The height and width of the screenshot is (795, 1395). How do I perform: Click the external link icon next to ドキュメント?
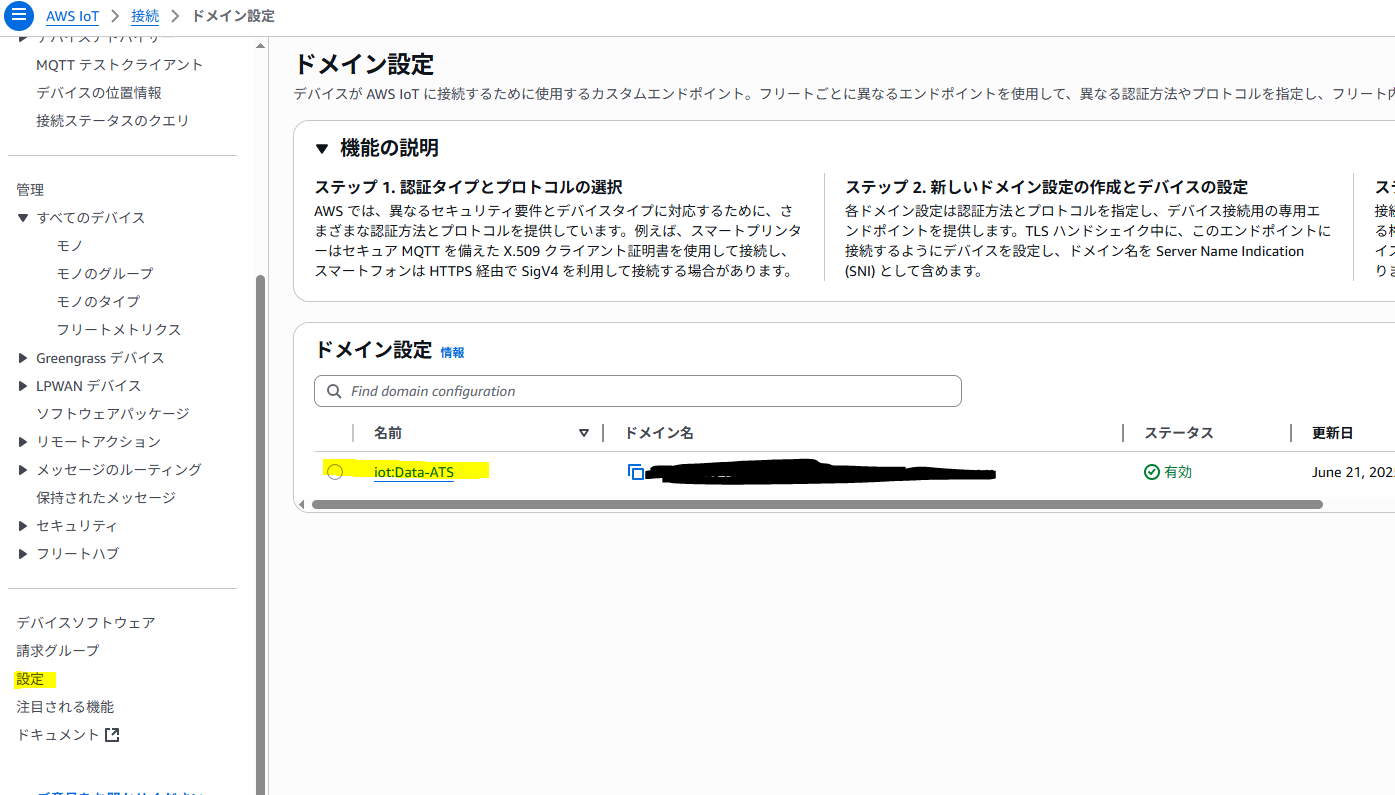pyautogui.click(x=112, y=735)
